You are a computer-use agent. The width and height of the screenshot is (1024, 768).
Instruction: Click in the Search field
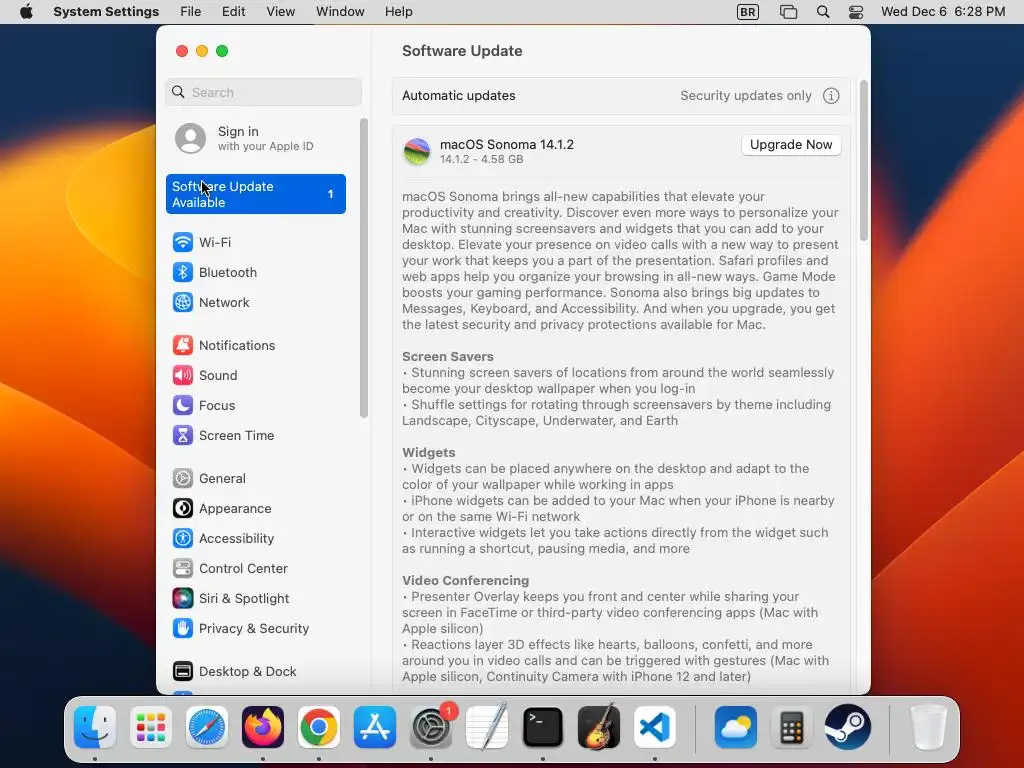coord(263,92)
